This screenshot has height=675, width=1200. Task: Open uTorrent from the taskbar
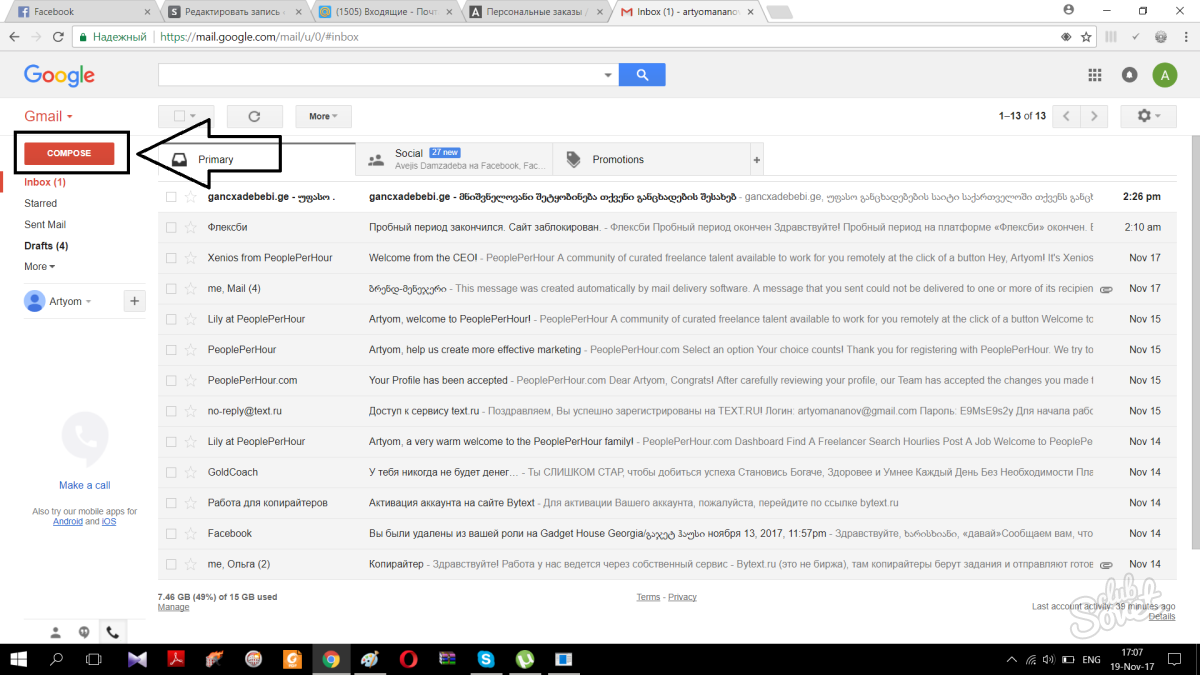pyautogui.click(x=524, y=659)
